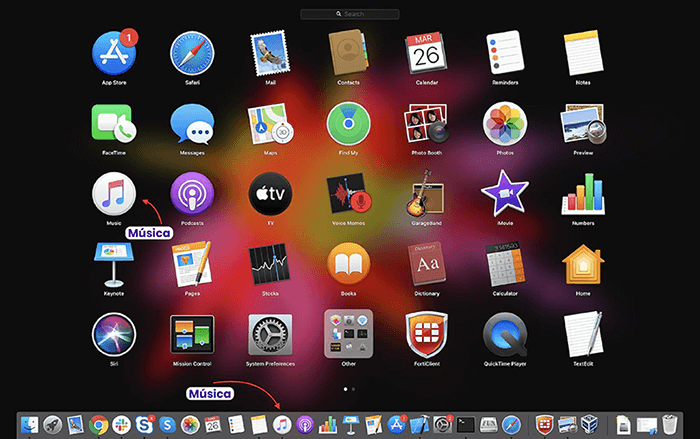Image resolution: width=700 pixels, height=439 pixels.
Task: Open the Apple TV app
Action: [x=271, y=194]
